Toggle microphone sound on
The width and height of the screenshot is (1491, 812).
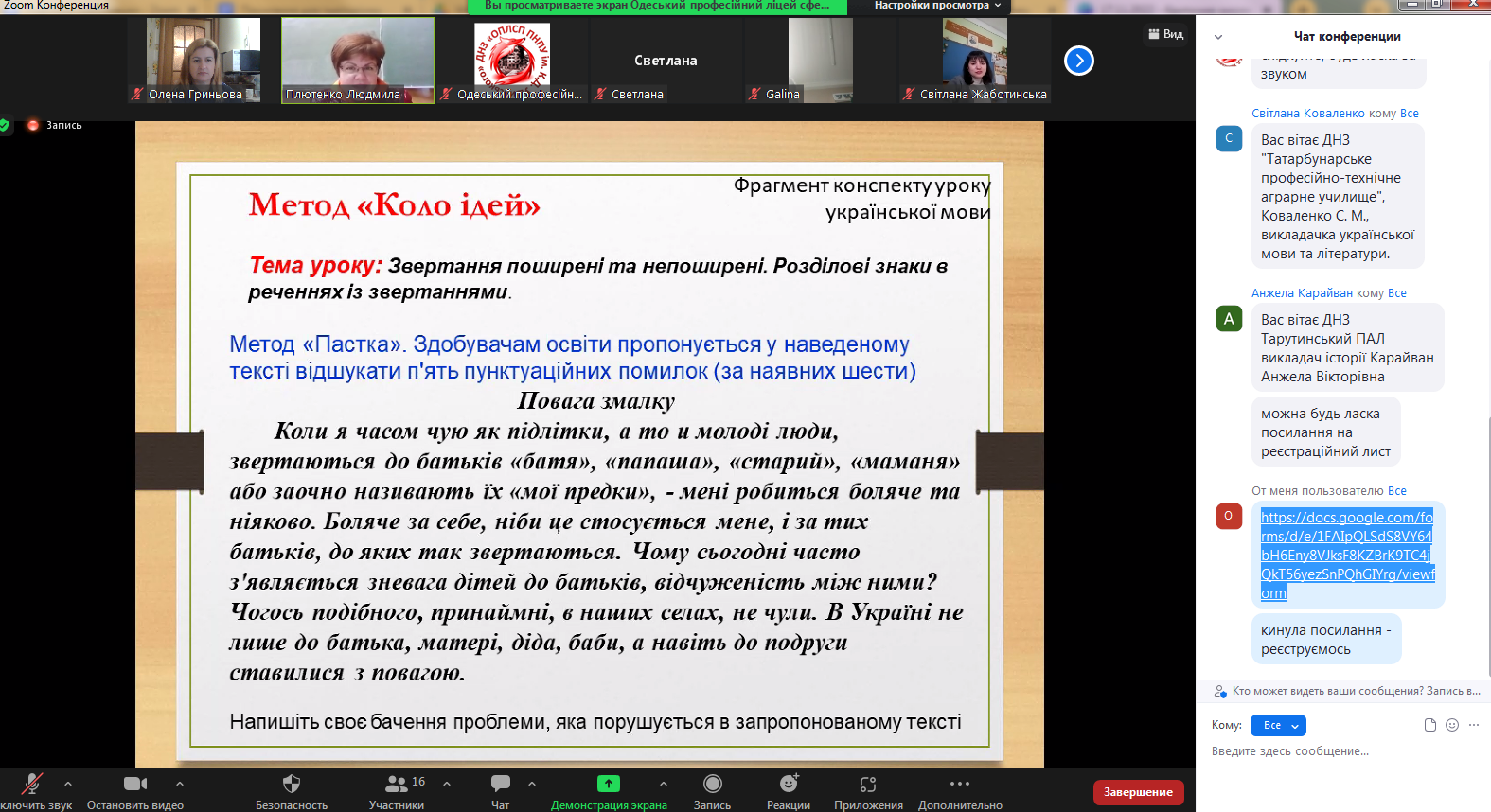(x=32, y=784)
